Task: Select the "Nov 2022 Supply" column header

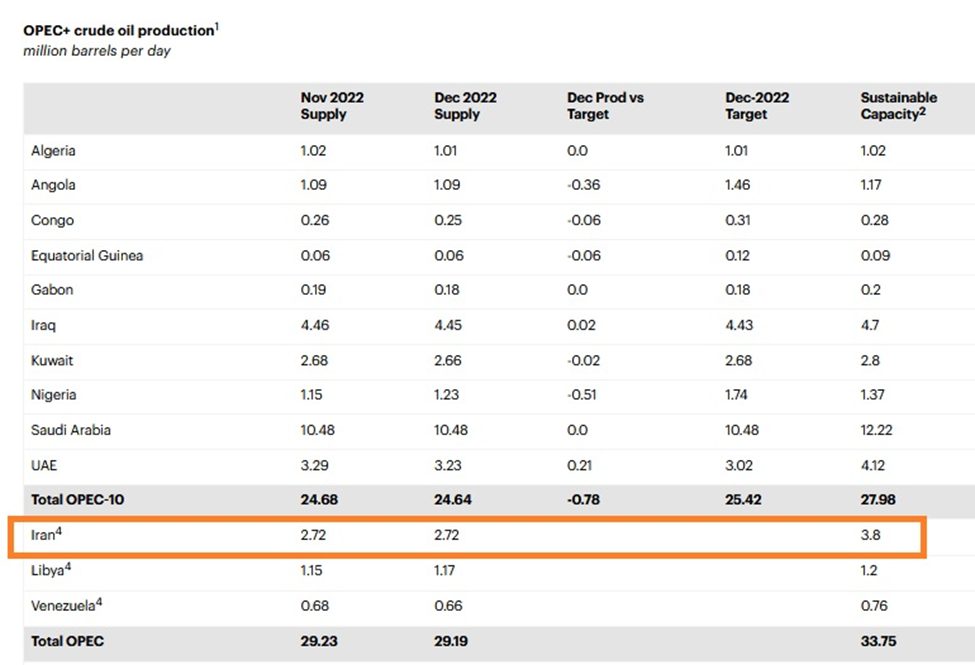Action: coord(332,106)
